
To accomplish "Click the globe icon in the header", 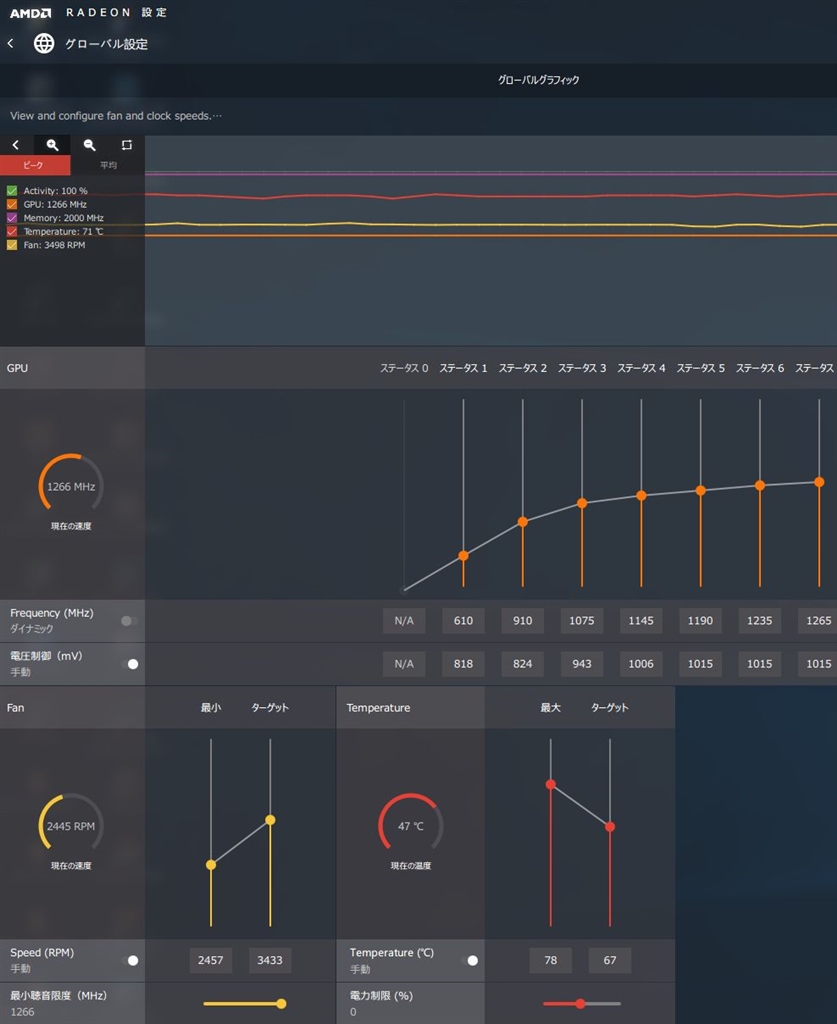I will point(44,44).
